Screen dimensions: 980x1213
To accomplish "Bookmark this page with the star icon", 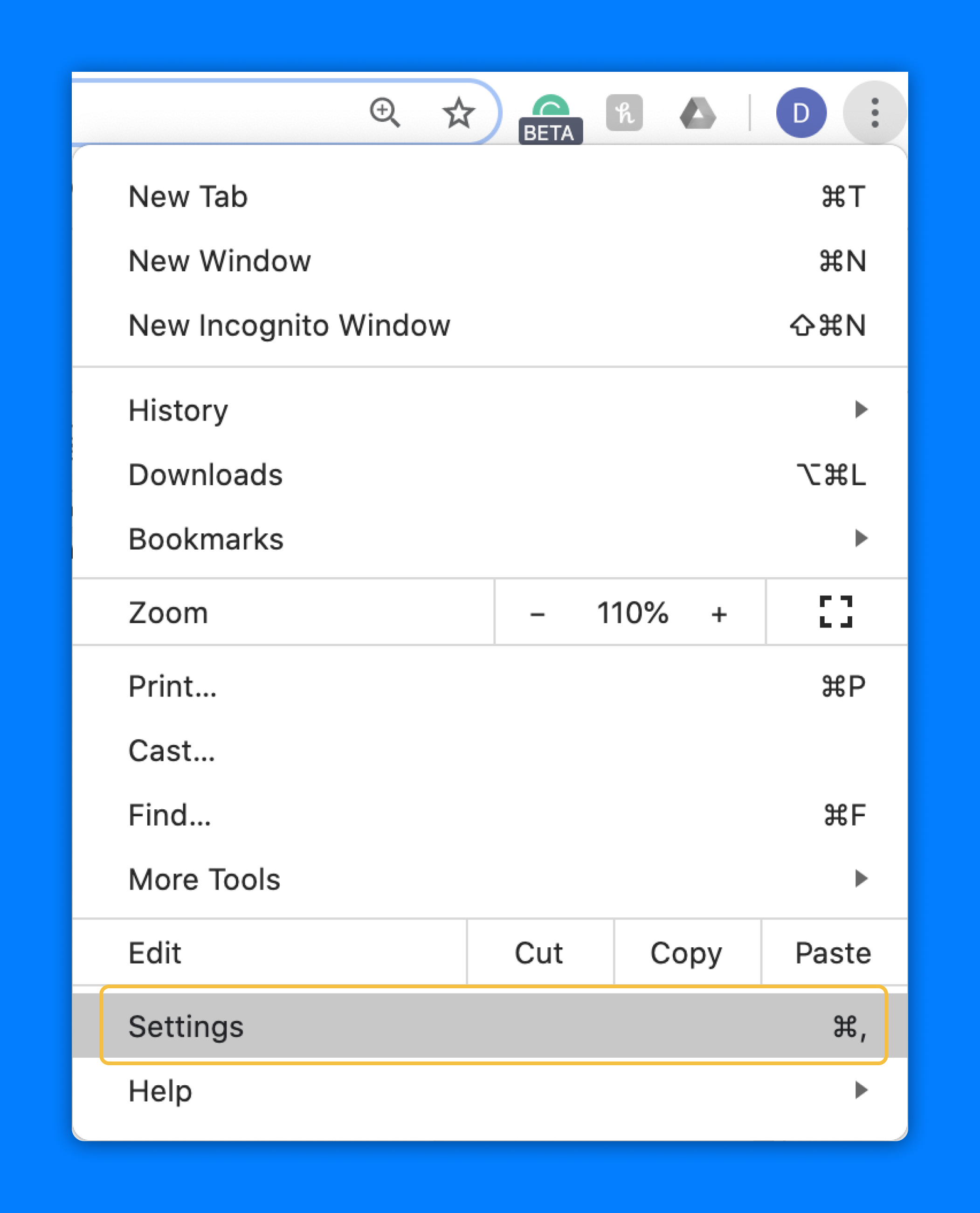I will [458, 113].
